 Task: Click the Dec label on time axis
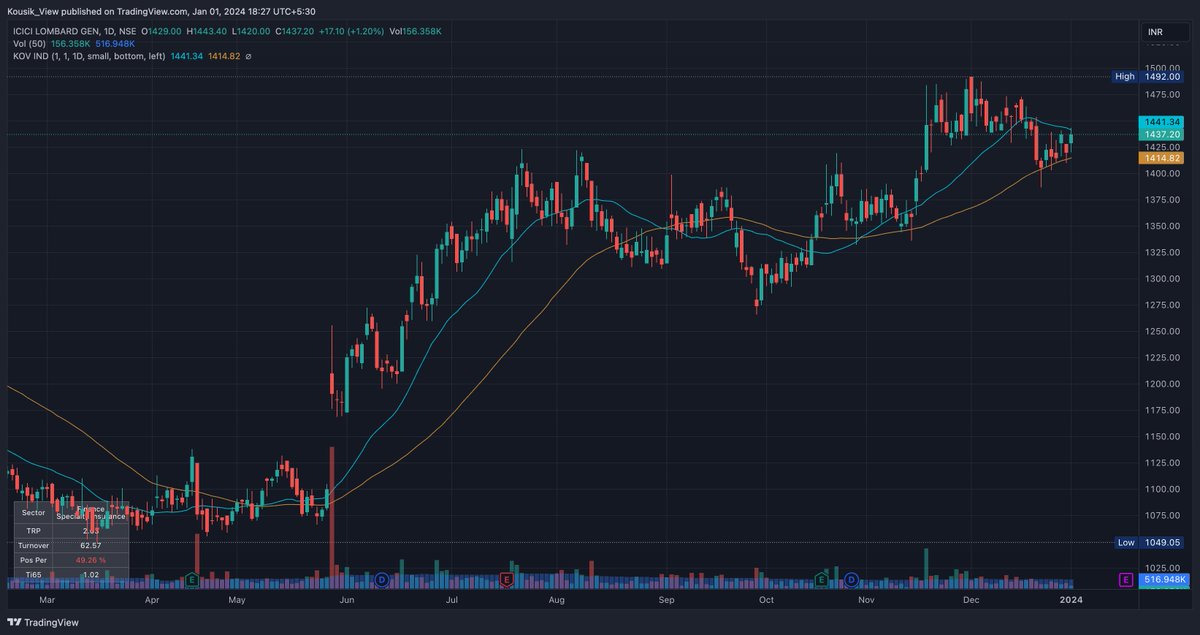tap(969, 600)
